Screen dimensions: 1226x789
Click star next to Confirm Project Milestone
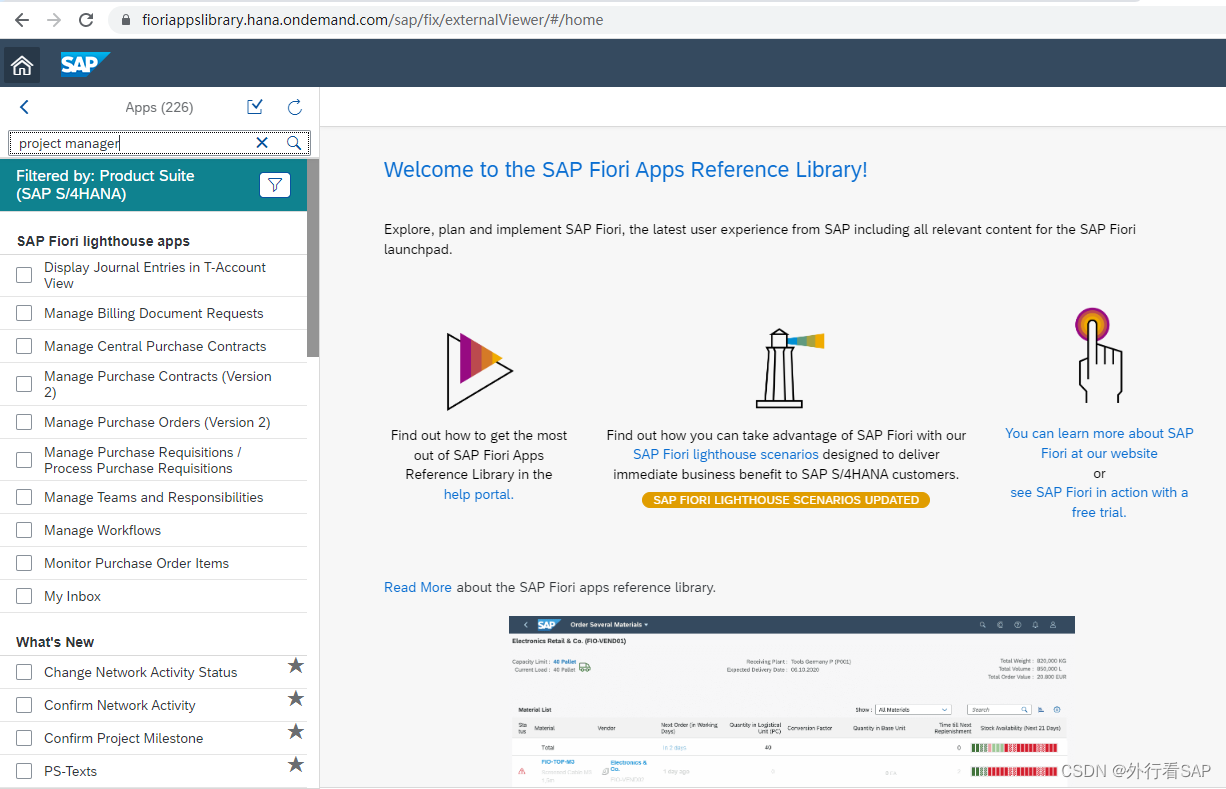click(x=295, y=732)
